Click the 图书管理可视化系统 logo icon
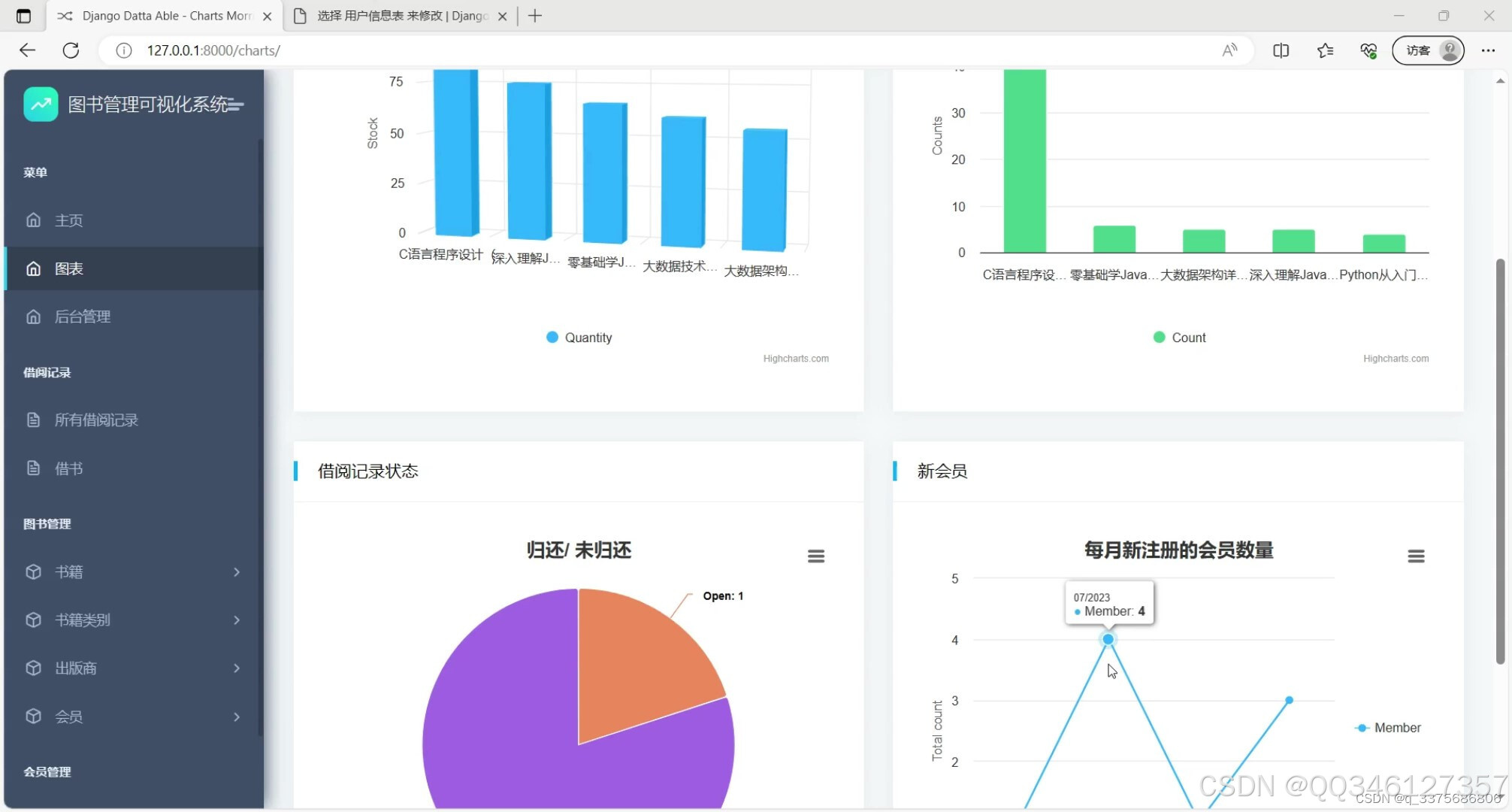 tap(41, 104)
